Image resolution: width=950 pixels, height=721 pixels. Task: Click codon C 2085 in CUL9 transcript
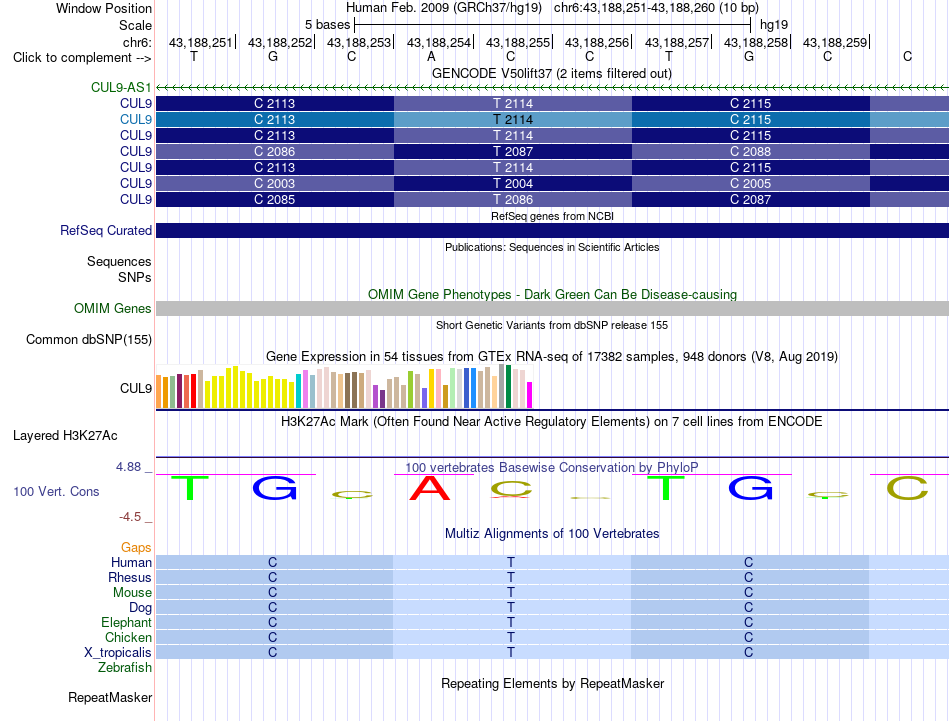(274, 199)
